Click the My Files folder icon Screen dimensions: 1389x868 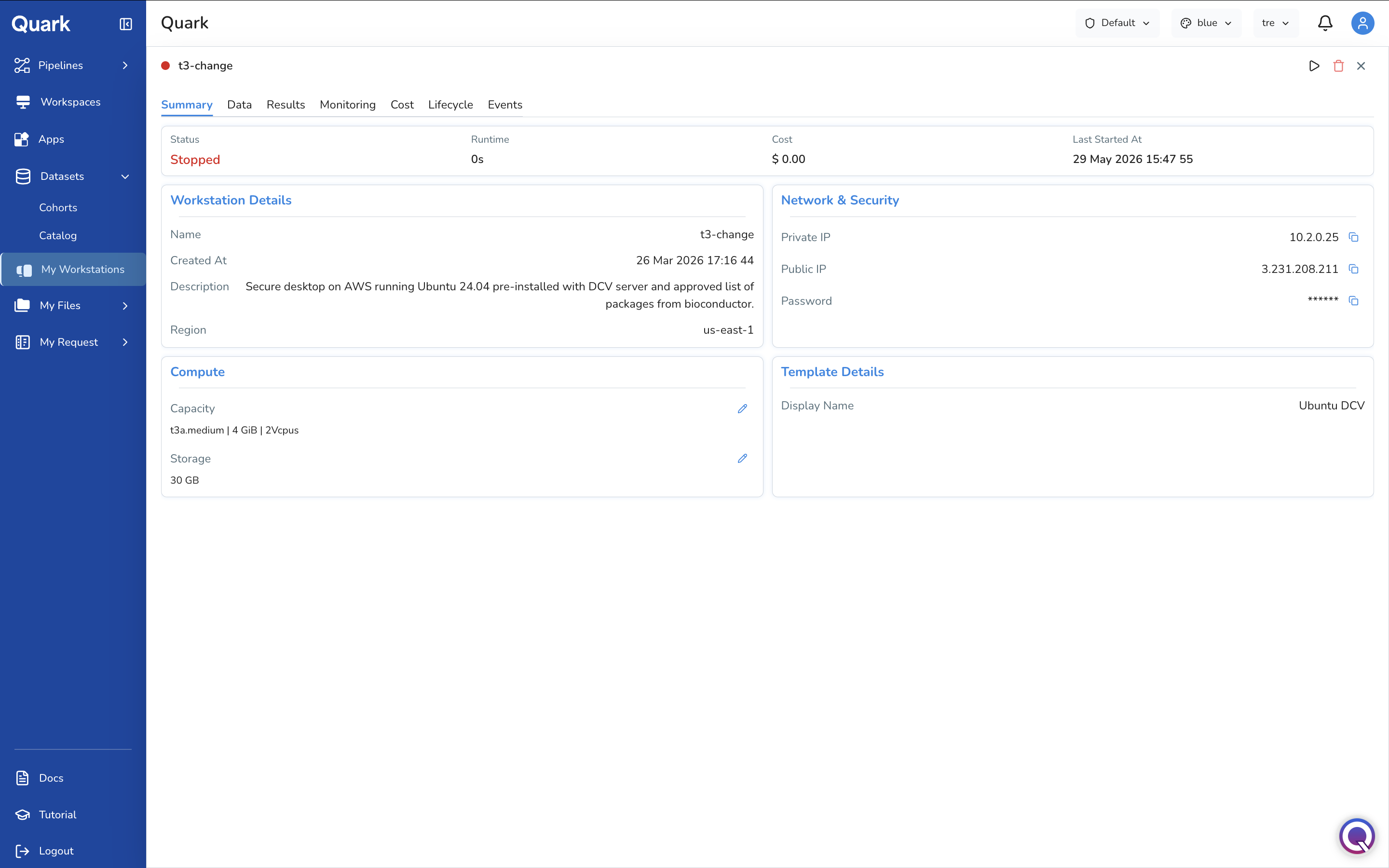(x=22, y=305)
